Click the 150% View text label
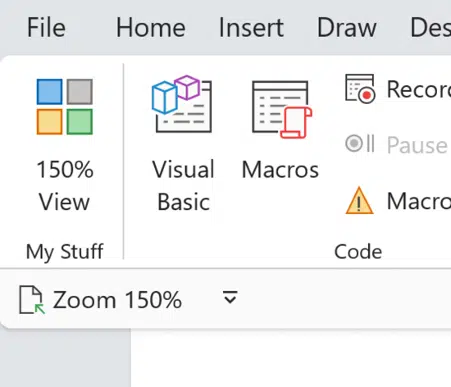Screen dimensions: 451x387 pos(65,186)
